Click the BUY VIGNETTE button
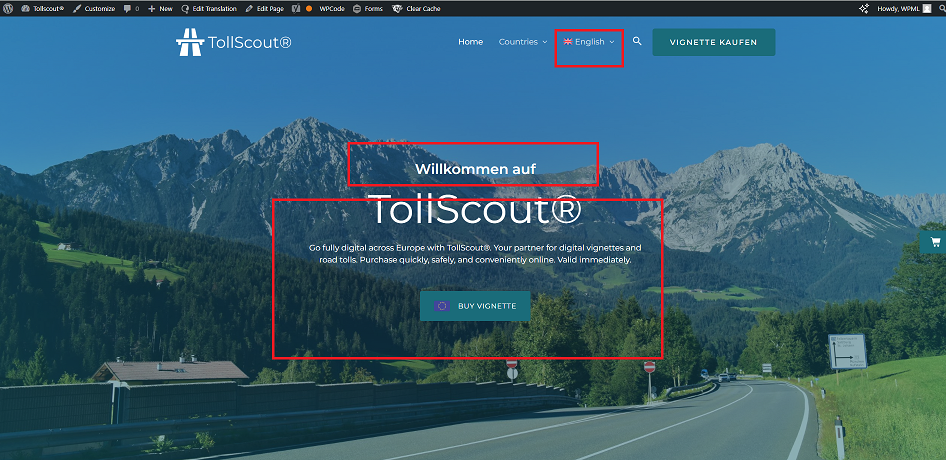Viewport: 946px width, 460px height. (x=475, y=306)
